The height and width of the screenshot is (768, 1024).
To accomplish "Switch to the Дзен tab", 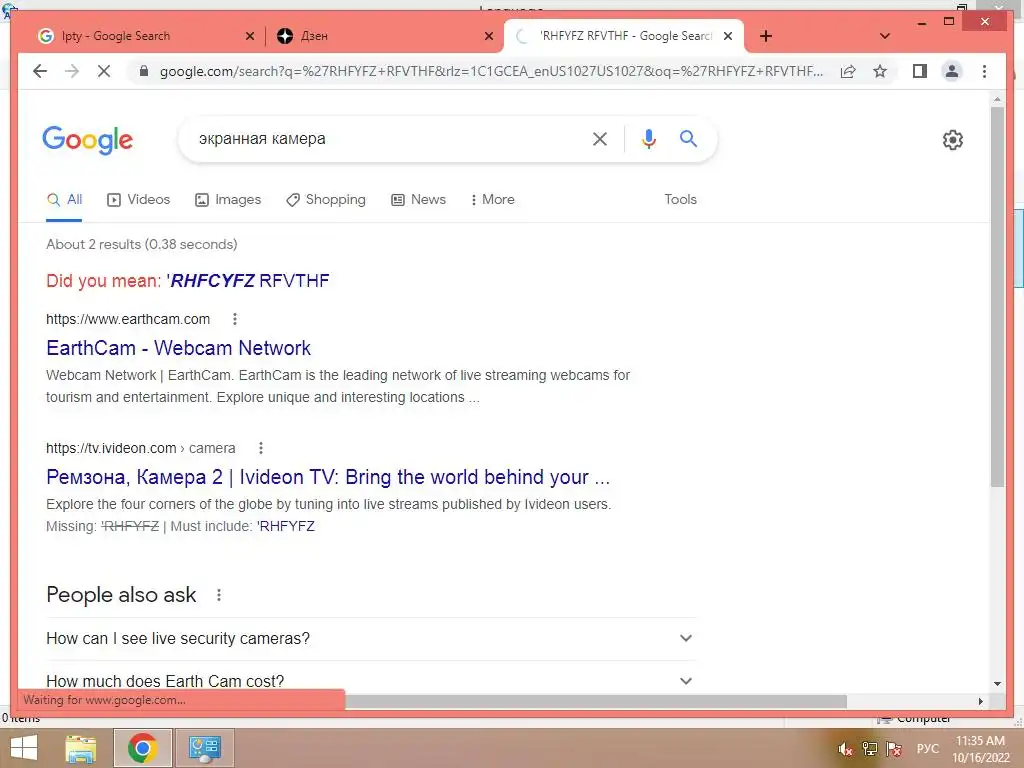I will tap(384, 36).
